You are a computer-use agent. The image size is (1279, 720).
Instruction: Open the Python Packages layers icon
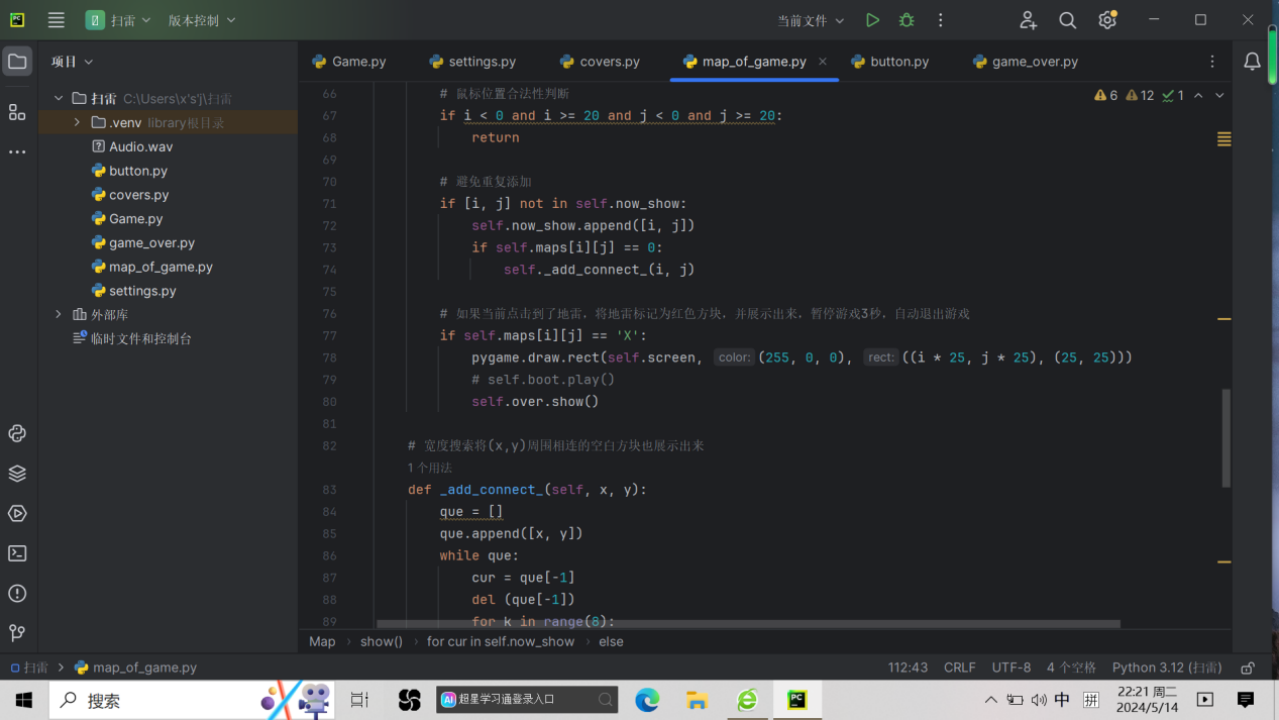tap(17, 473)
